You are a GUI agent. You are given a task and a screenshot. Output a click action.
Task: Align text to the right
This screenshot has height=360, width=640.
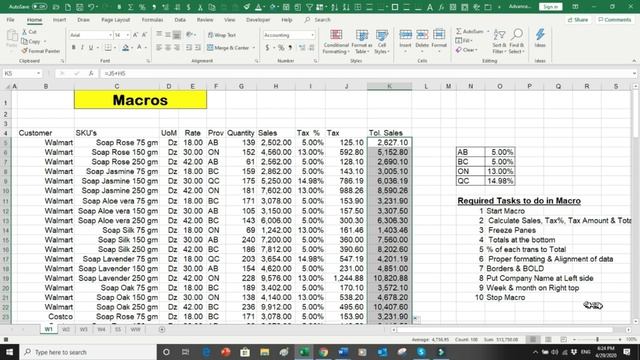pyautogui.click(x=176, y=48)
